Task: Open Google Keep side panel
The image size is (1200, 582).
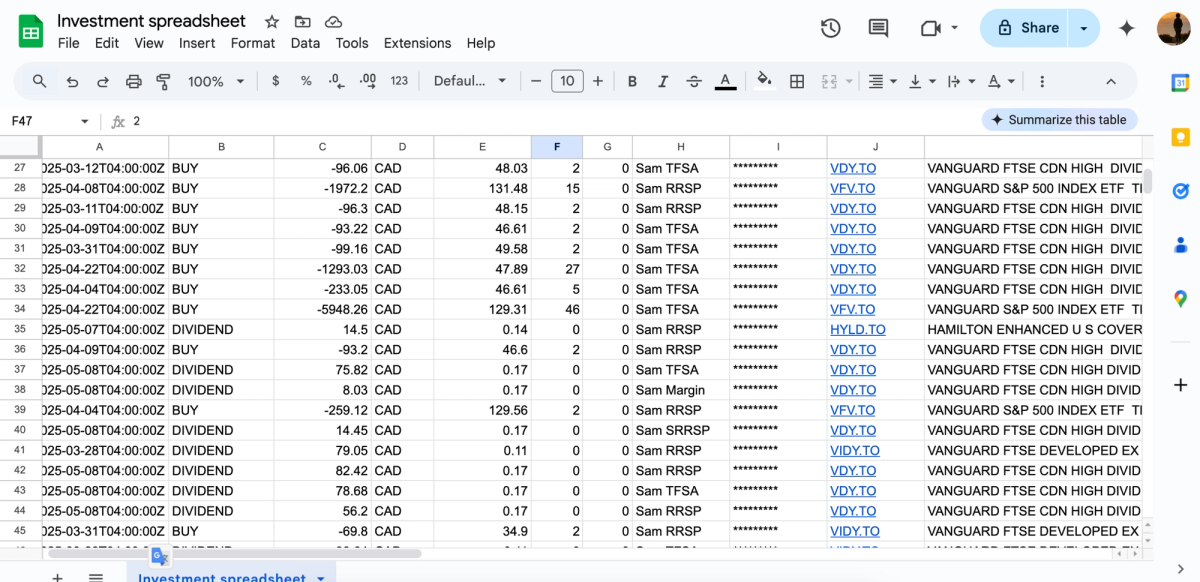Action: click(x=1180, y=137)
